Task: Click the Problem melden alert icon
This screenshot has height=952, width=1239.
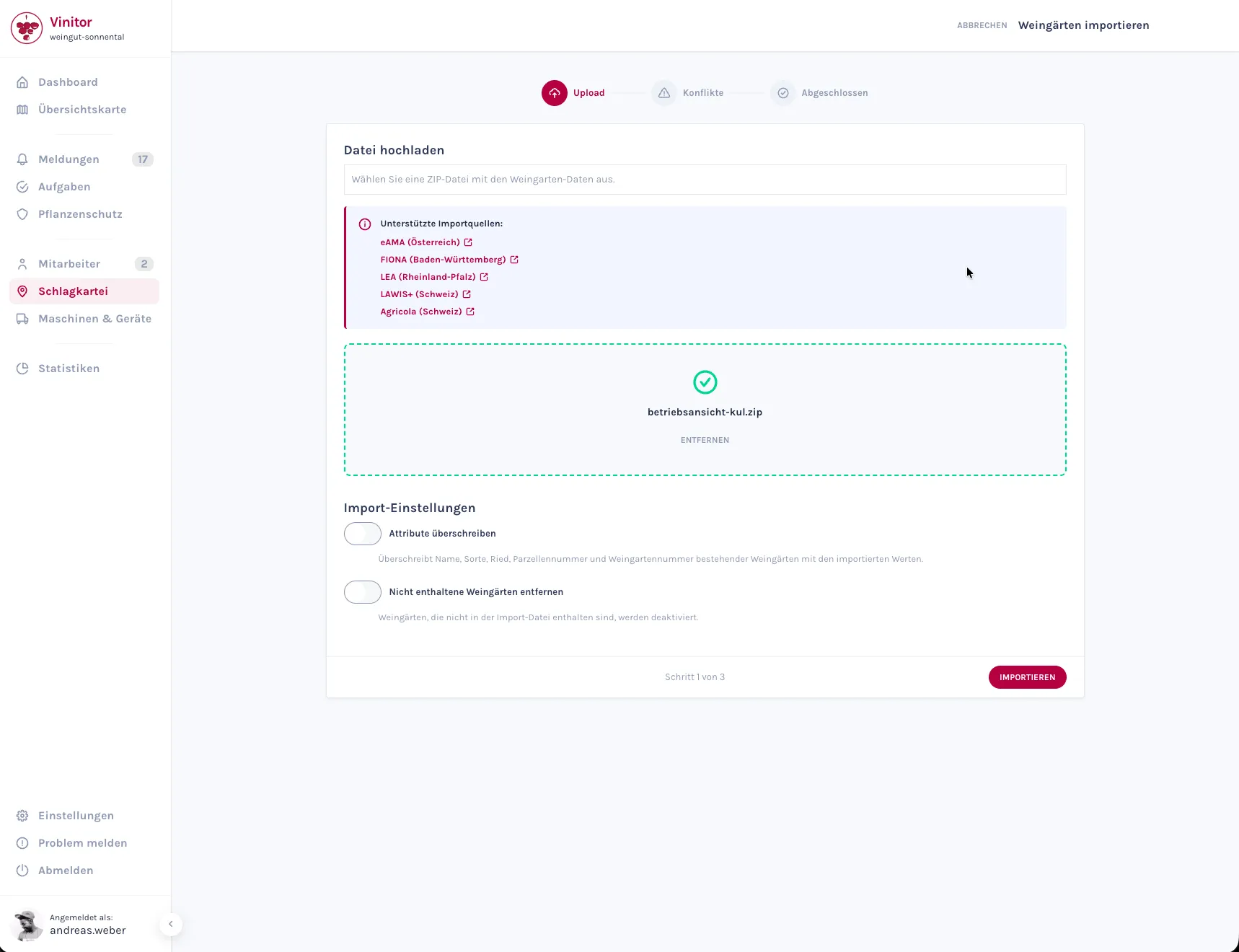Action: click(22, 843)
